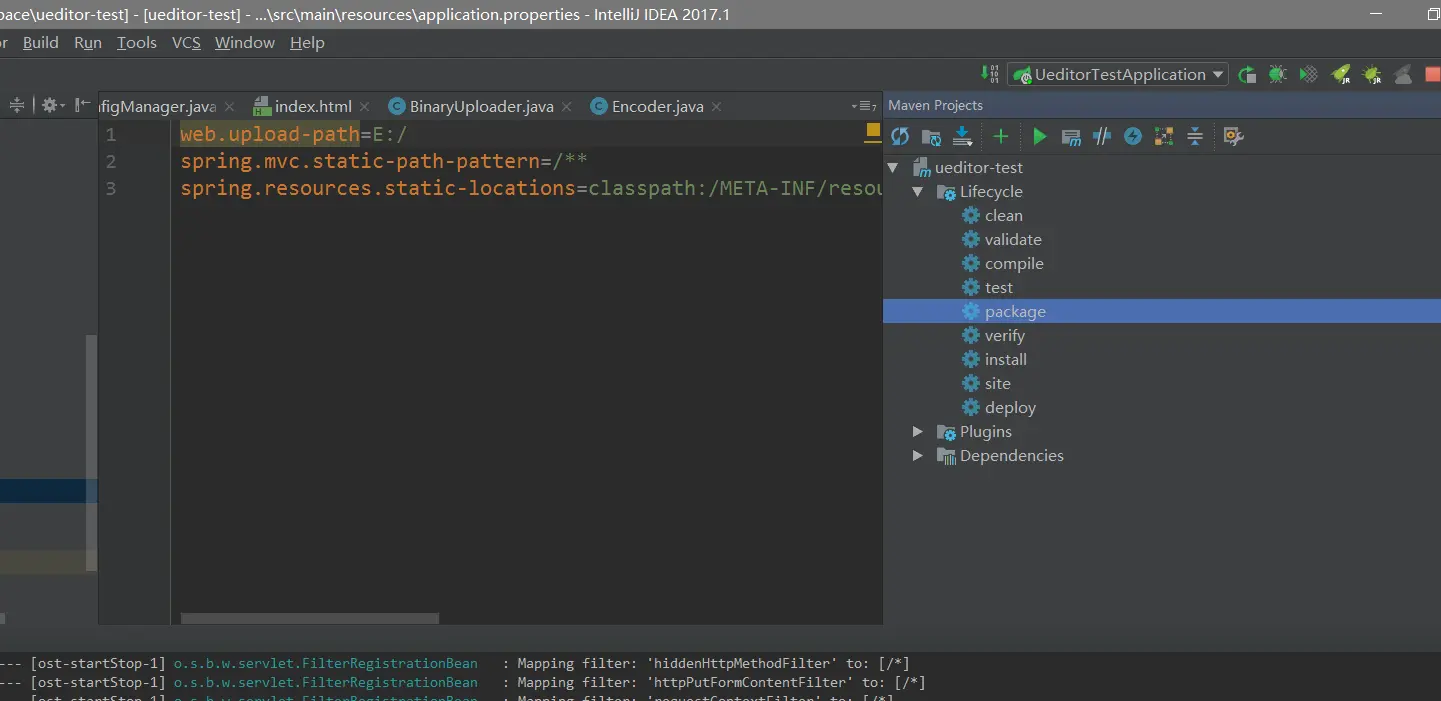Show hidden editor tabs list dropdown
1441x701 pixels.
point(866,106)
